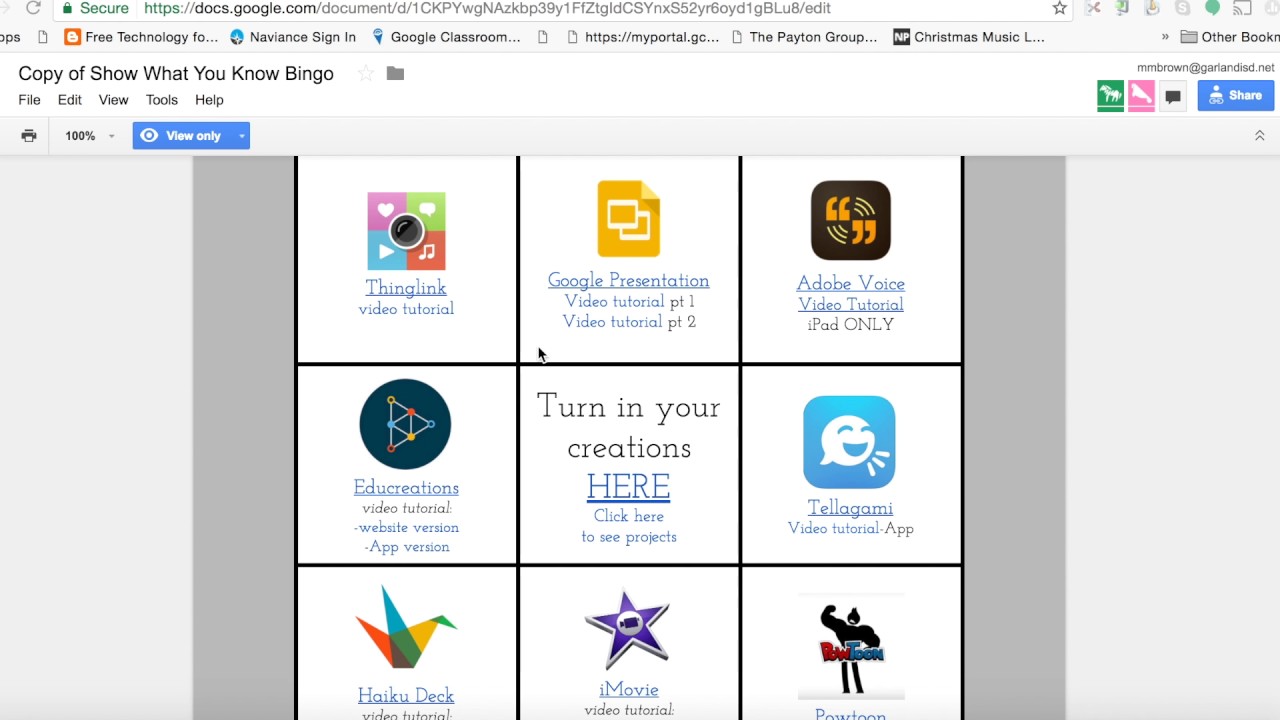The height and width of the screenshot is (720, 1280).
Task: Click the scissors extension icon in Chrome
Action: 1093,8
